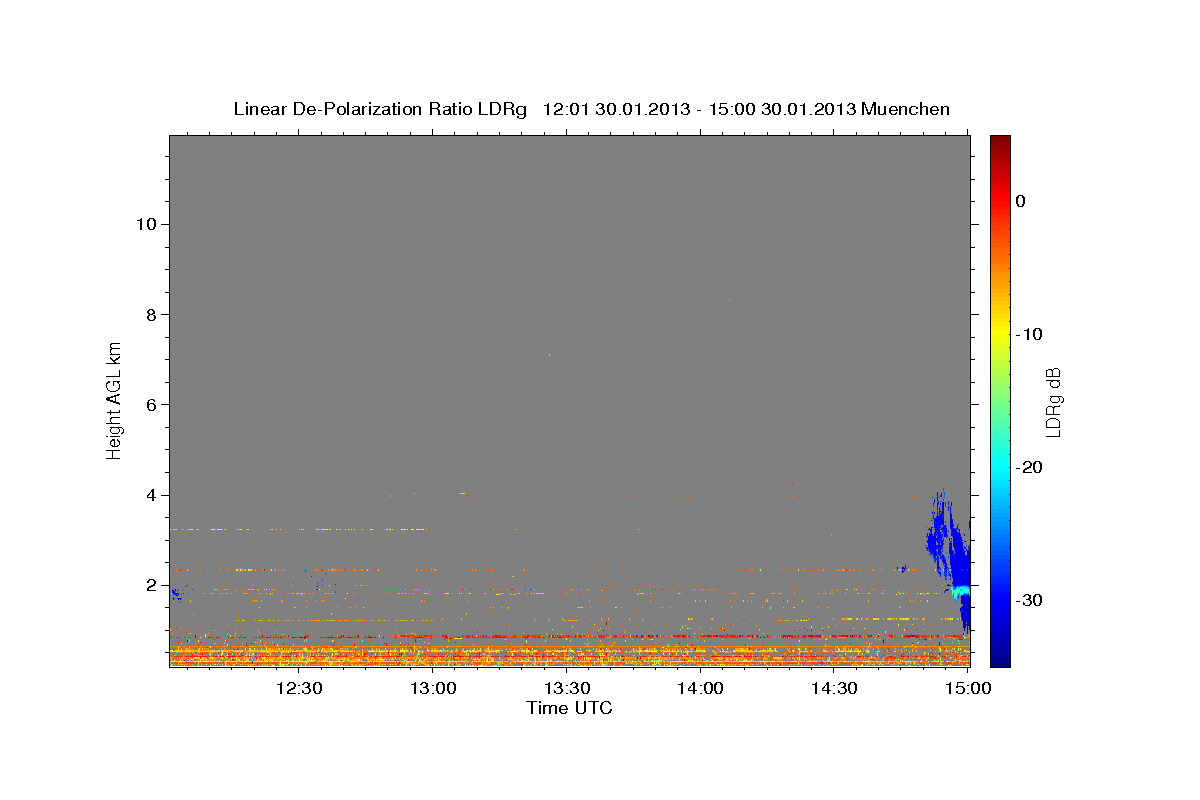Click the 'LDRg dB' colorbar label
The height and width of the screenshot is (800, 1200).
(1053, 402)
